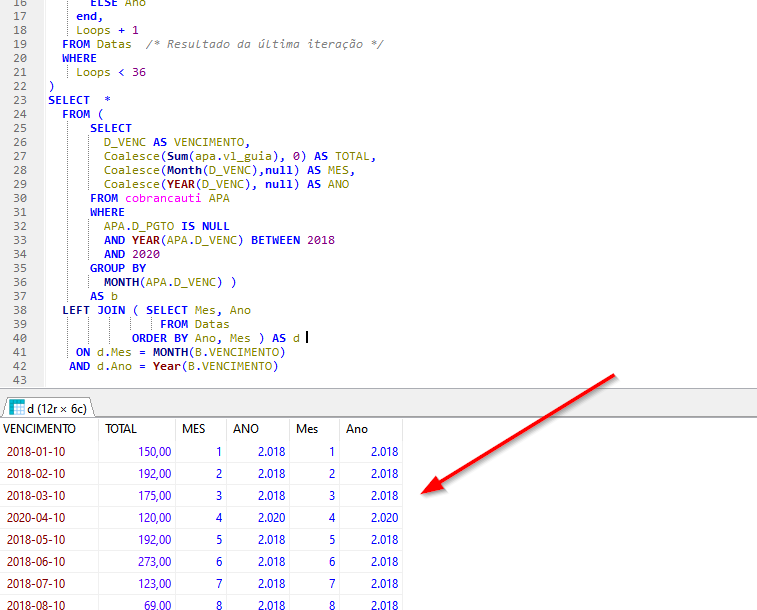
Task: Click the result grid icon on tab d
Action: tap(17, 408)
